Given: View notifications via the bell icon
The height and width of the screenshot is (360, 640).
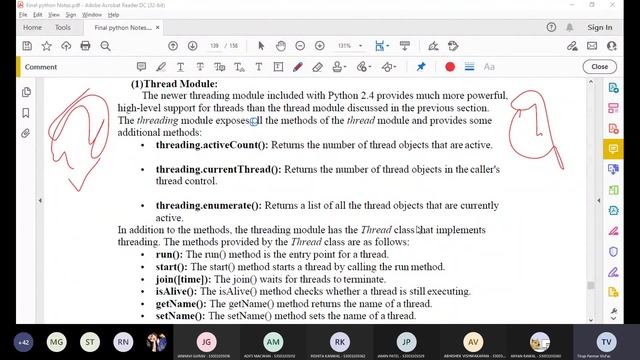Looking at the screenshot, I should point(569,27).
